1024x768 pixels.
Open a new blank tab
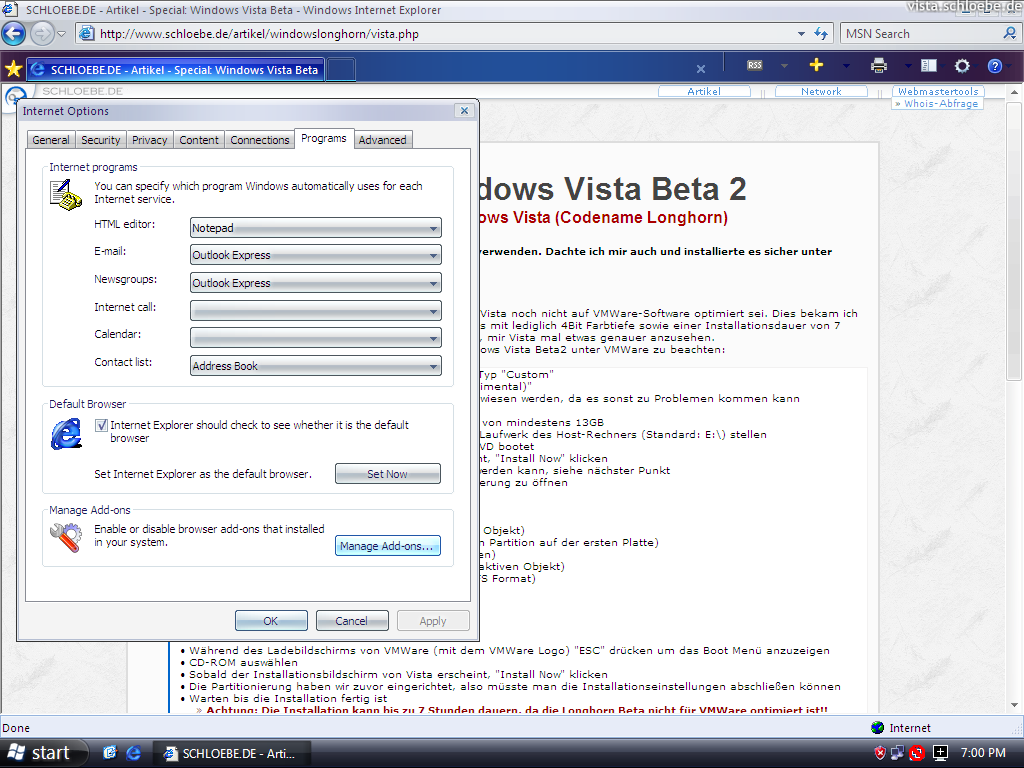point(340,69)
